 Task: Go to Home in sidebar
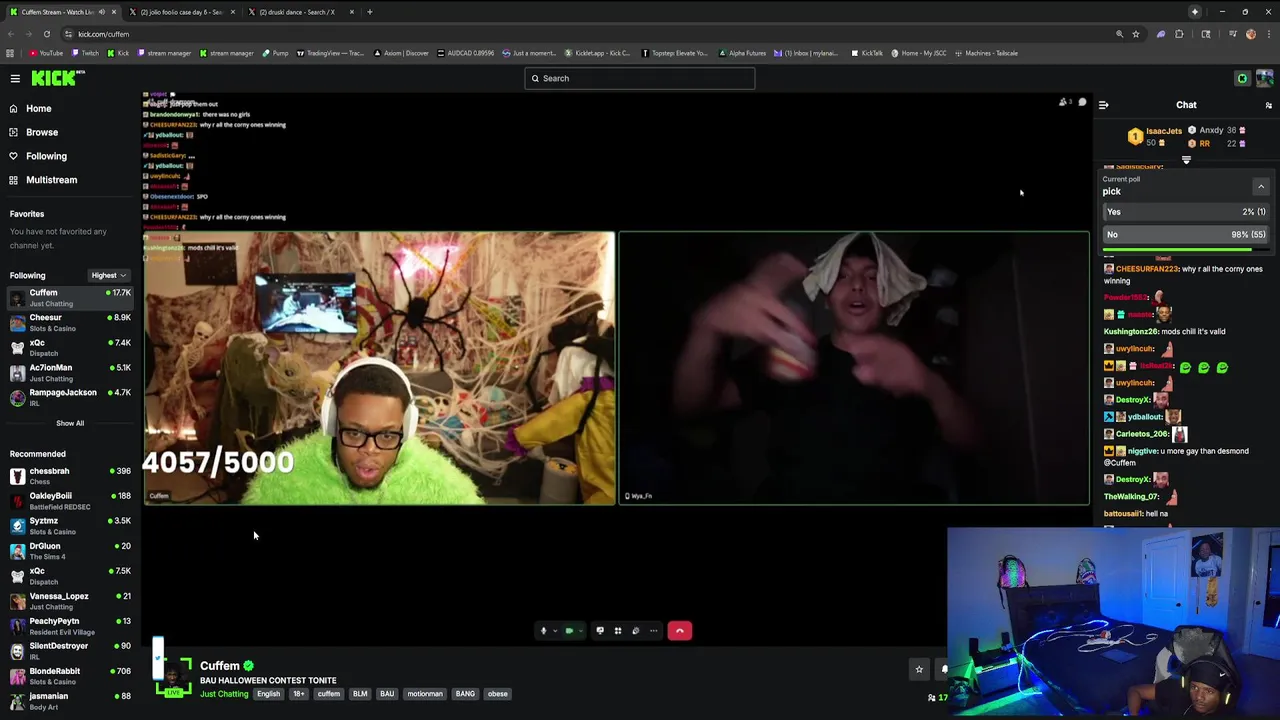[39, 108]
